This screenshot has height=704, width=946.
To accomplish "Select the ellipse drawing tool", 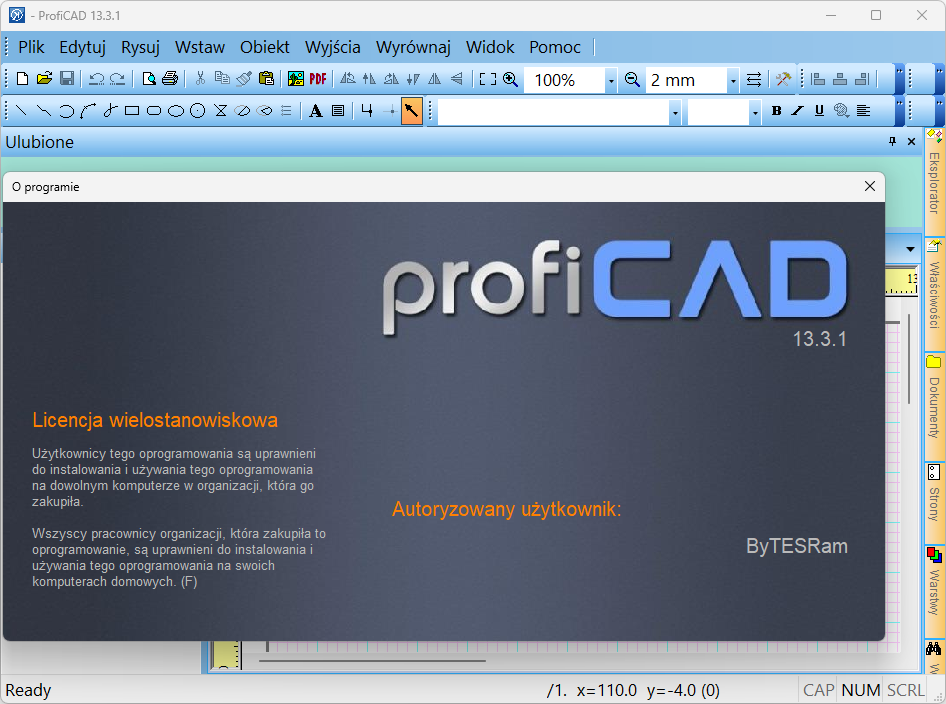I will point(176,110).
